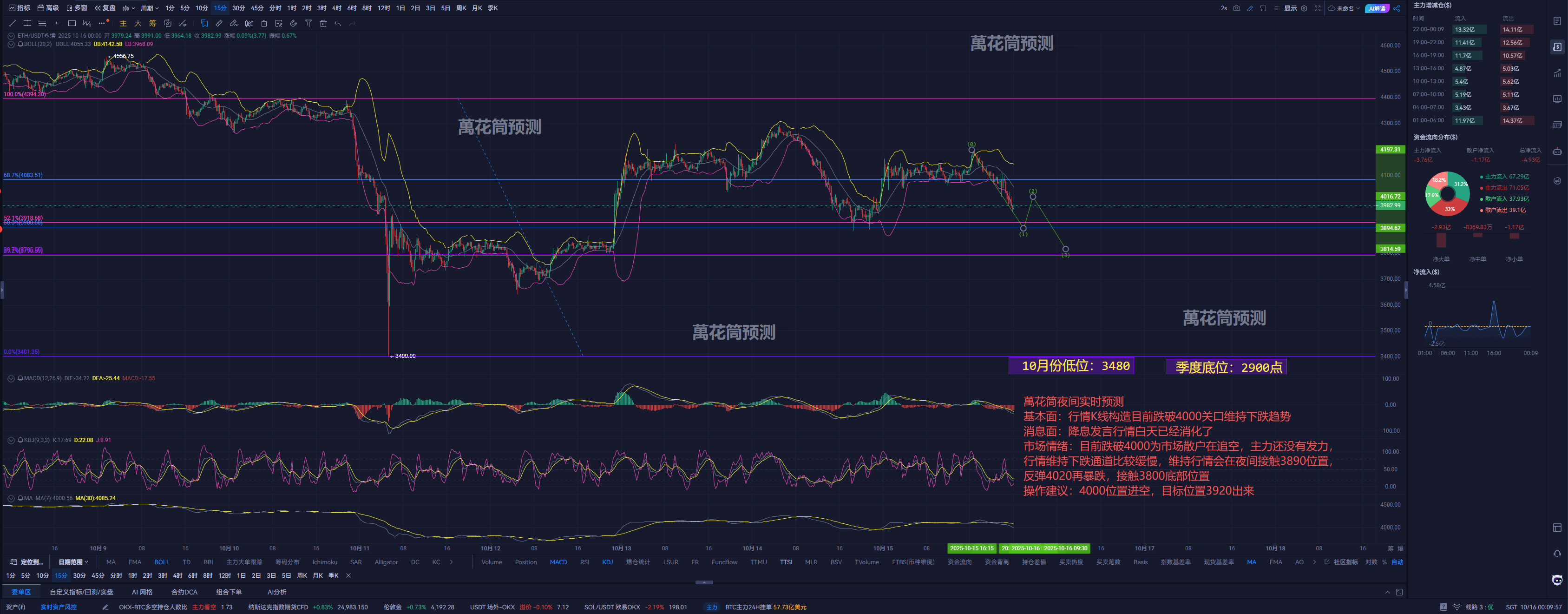Click the share icon next to AI解读
This screenshot has height=614, width=1568.
1397,8
